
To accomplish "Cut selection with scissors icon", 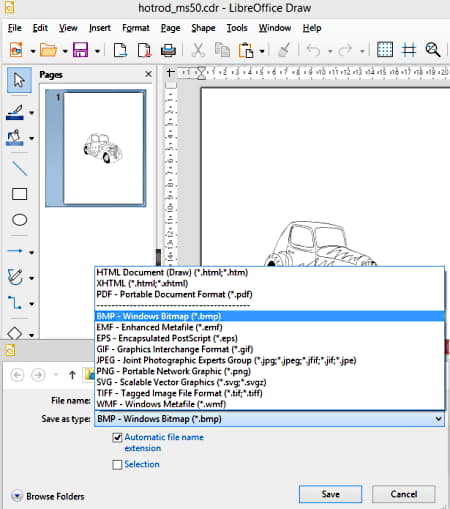I will coord(198,50).
